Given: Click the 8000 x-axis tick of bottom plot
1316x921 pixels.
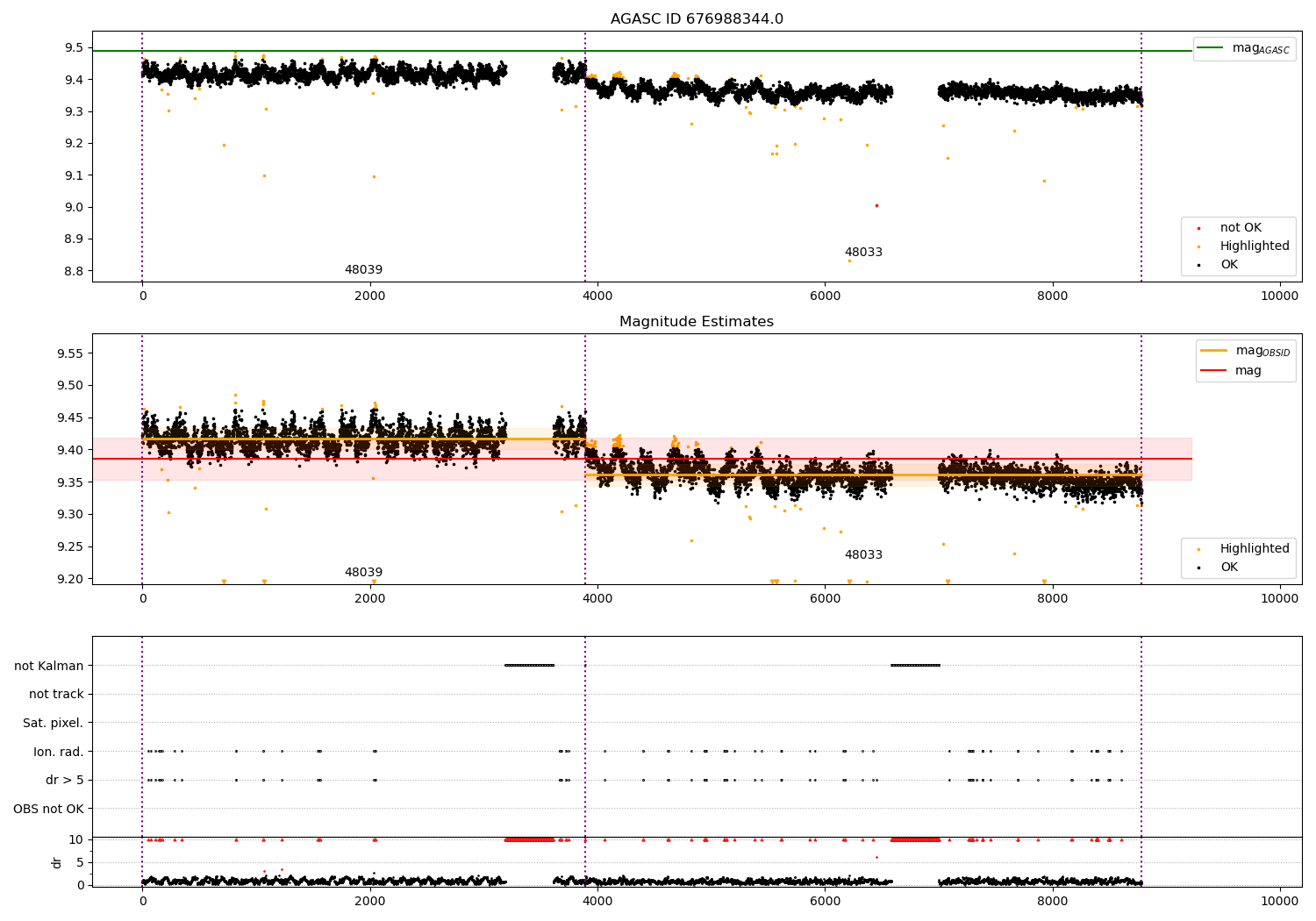Looking at the screenshot, I should click(x=1052, y=901).
